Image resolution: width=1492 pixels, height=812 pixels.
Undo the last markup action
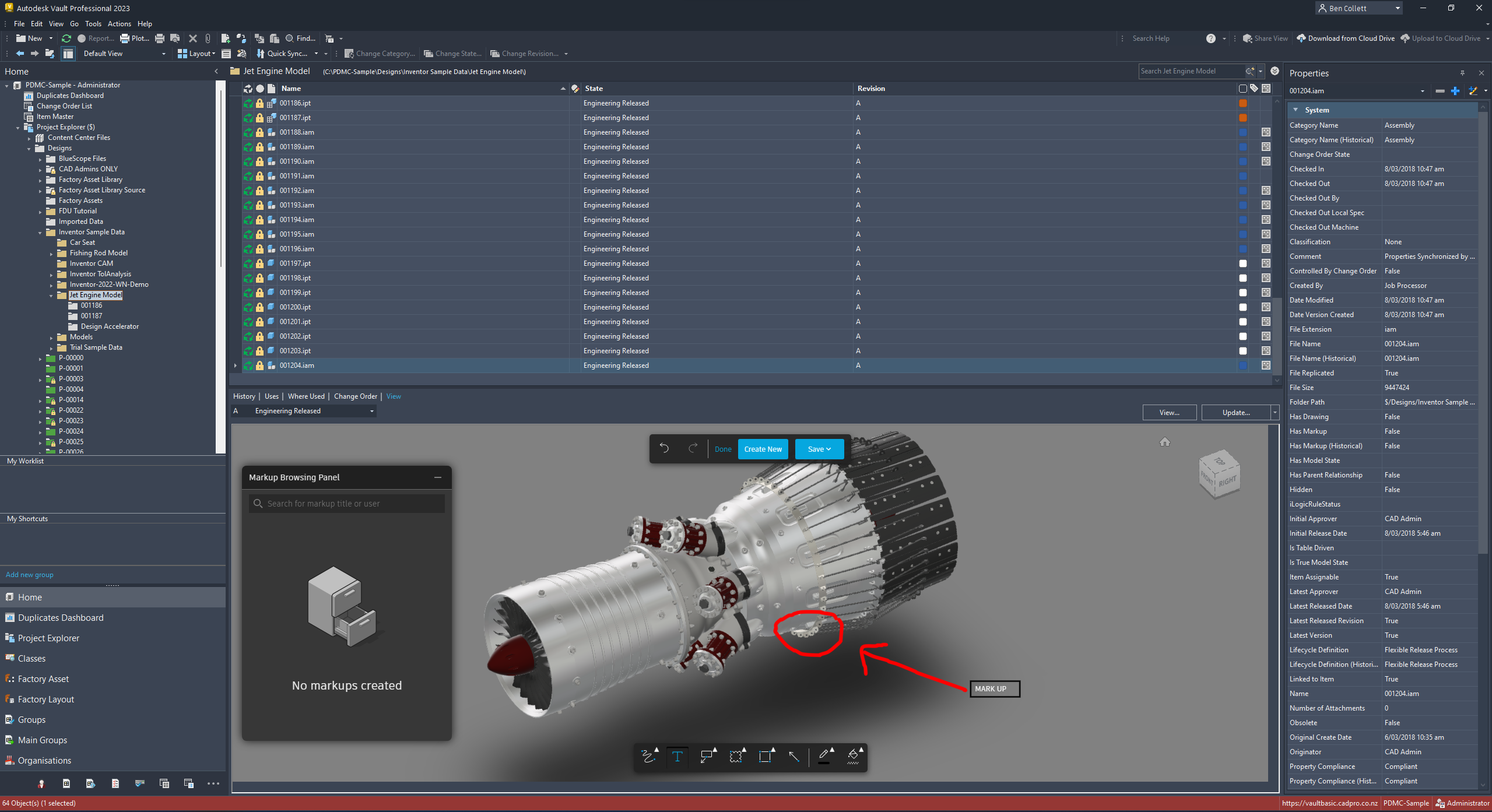[664, 449]
